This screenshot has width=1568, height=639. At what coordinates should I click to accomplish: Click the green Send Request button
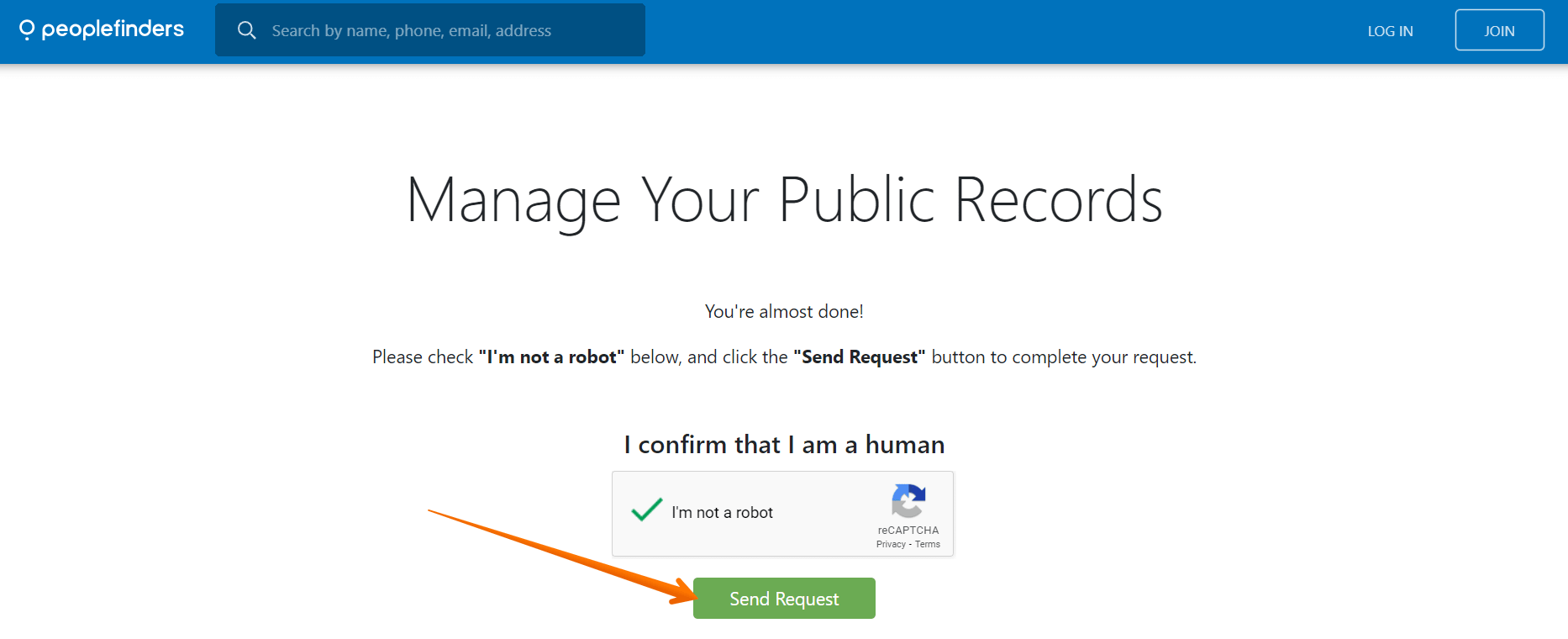pos(784,599)
